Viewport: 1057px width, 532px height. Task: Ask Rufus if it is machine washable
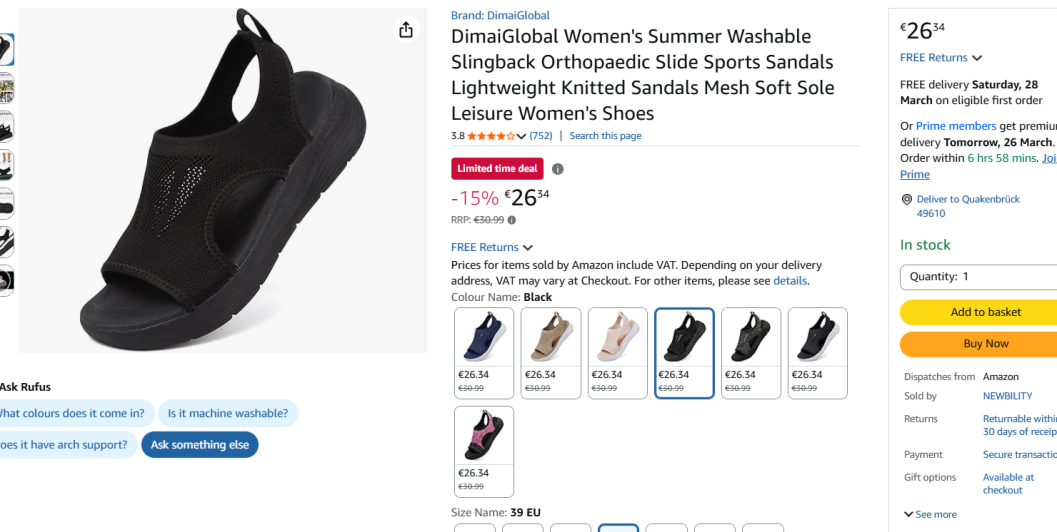[x=228, y=413]
